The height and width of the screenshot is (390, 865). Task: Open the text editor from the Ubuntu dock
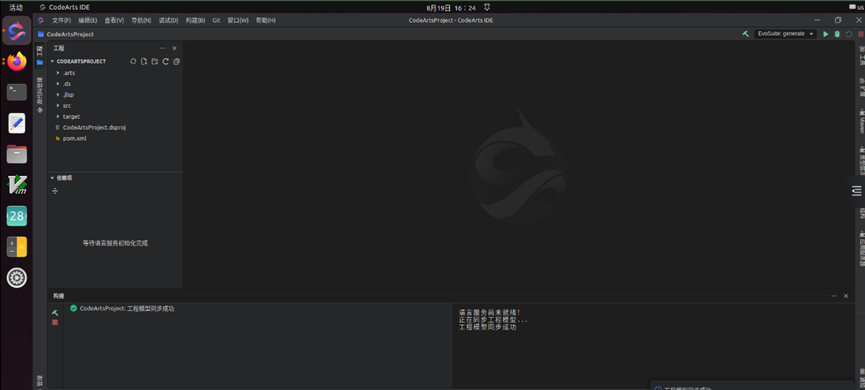[17, 123]
